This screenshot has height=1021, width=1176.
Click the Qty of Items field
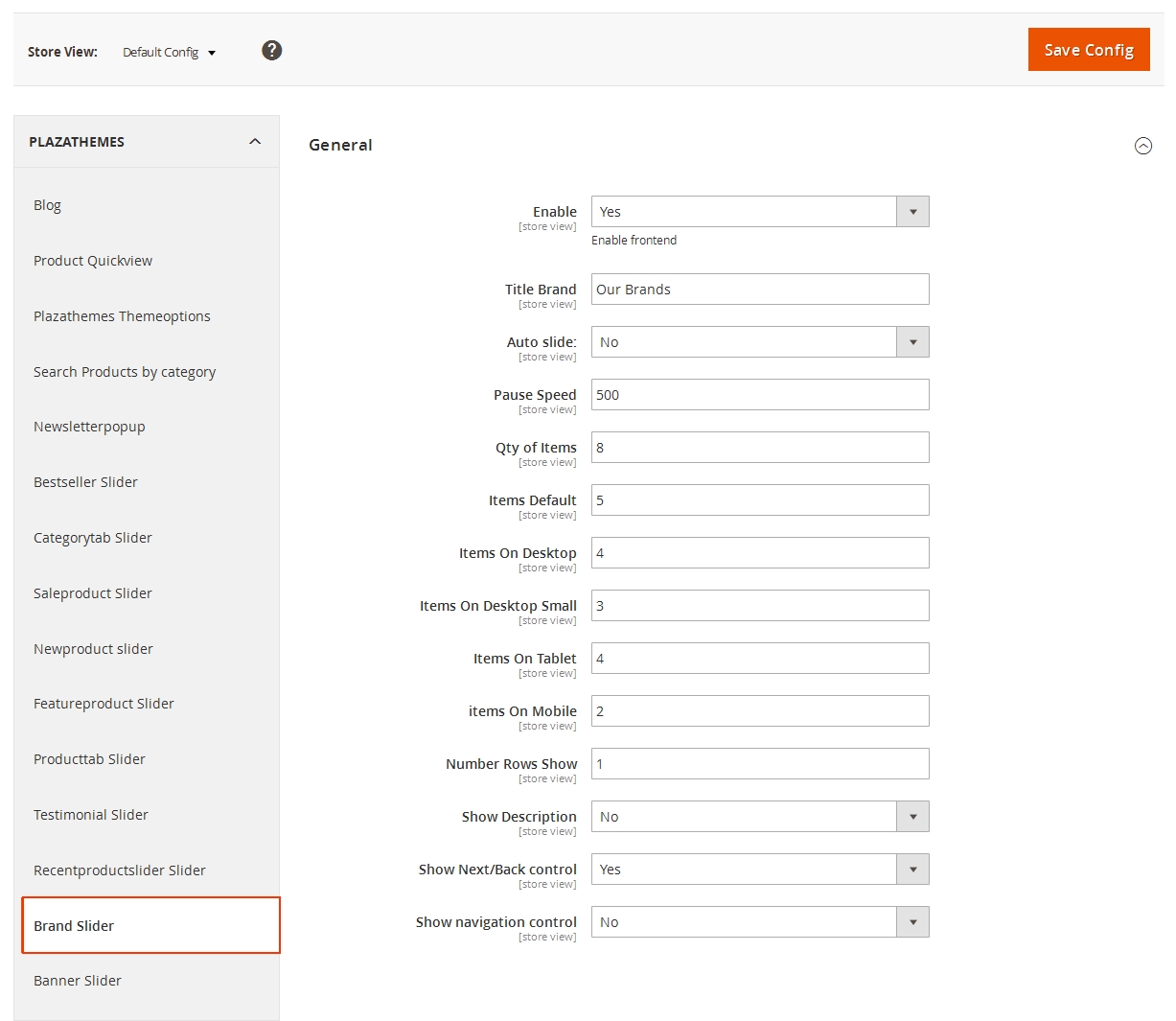point(759,448)
